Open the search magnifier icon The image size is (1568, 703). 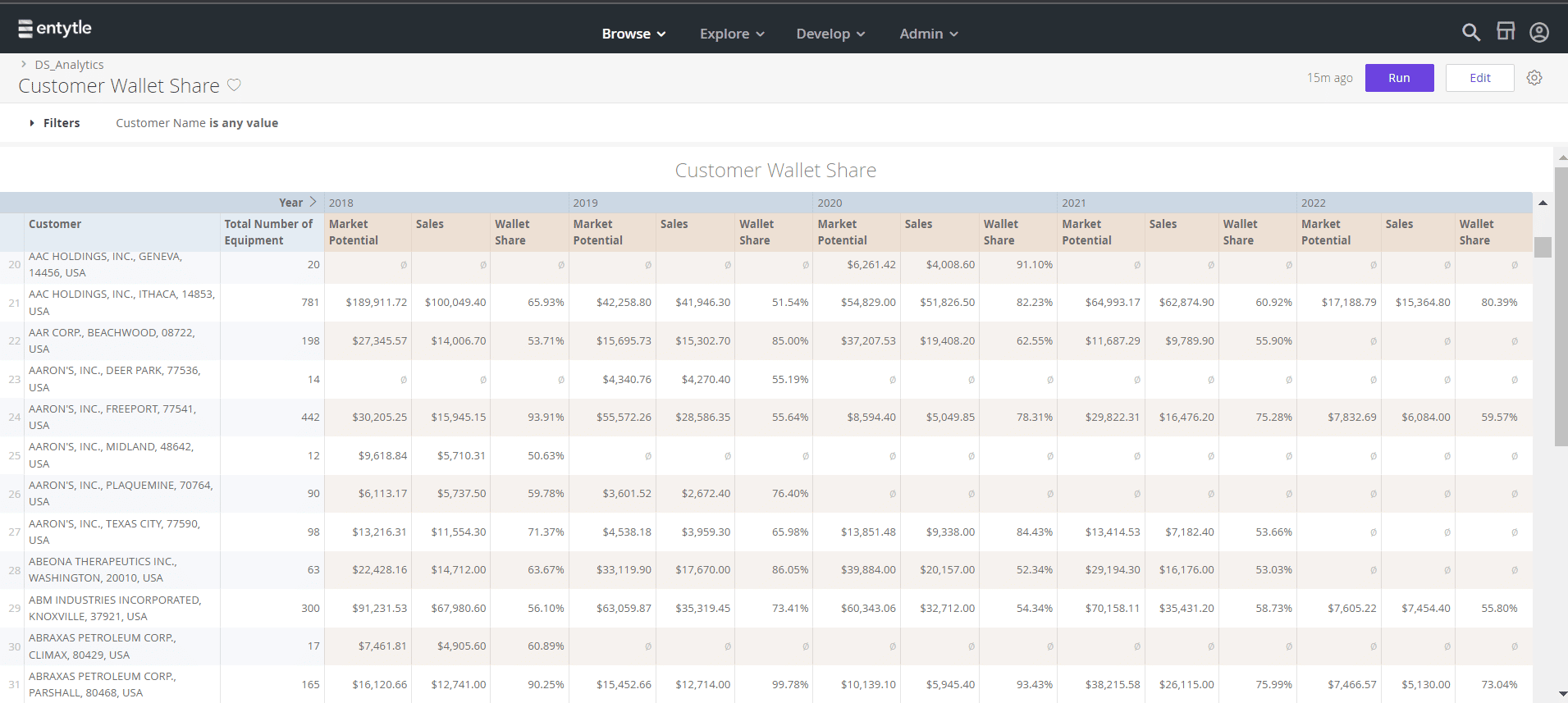(1470, 33)
